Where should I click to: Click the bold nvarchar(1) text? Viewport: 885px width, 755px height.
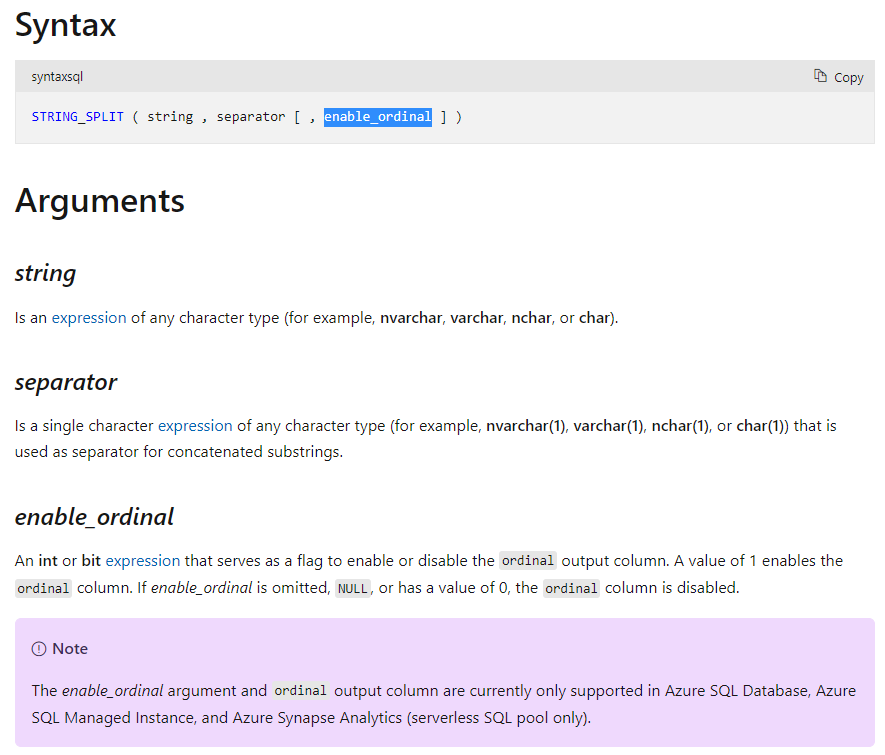[x=525, y=425]
